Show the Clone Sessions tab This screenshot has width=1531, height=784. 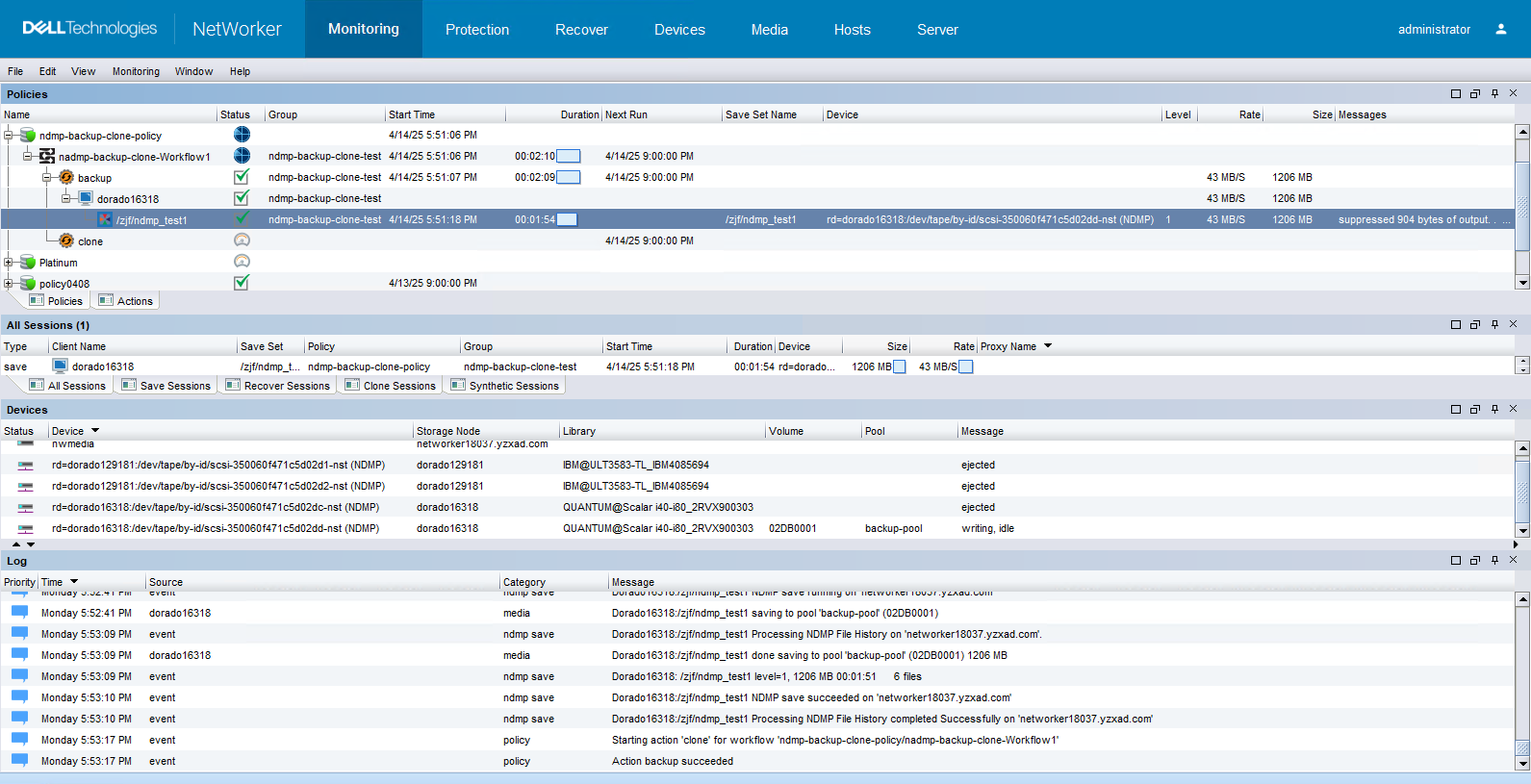coord(391,386)
